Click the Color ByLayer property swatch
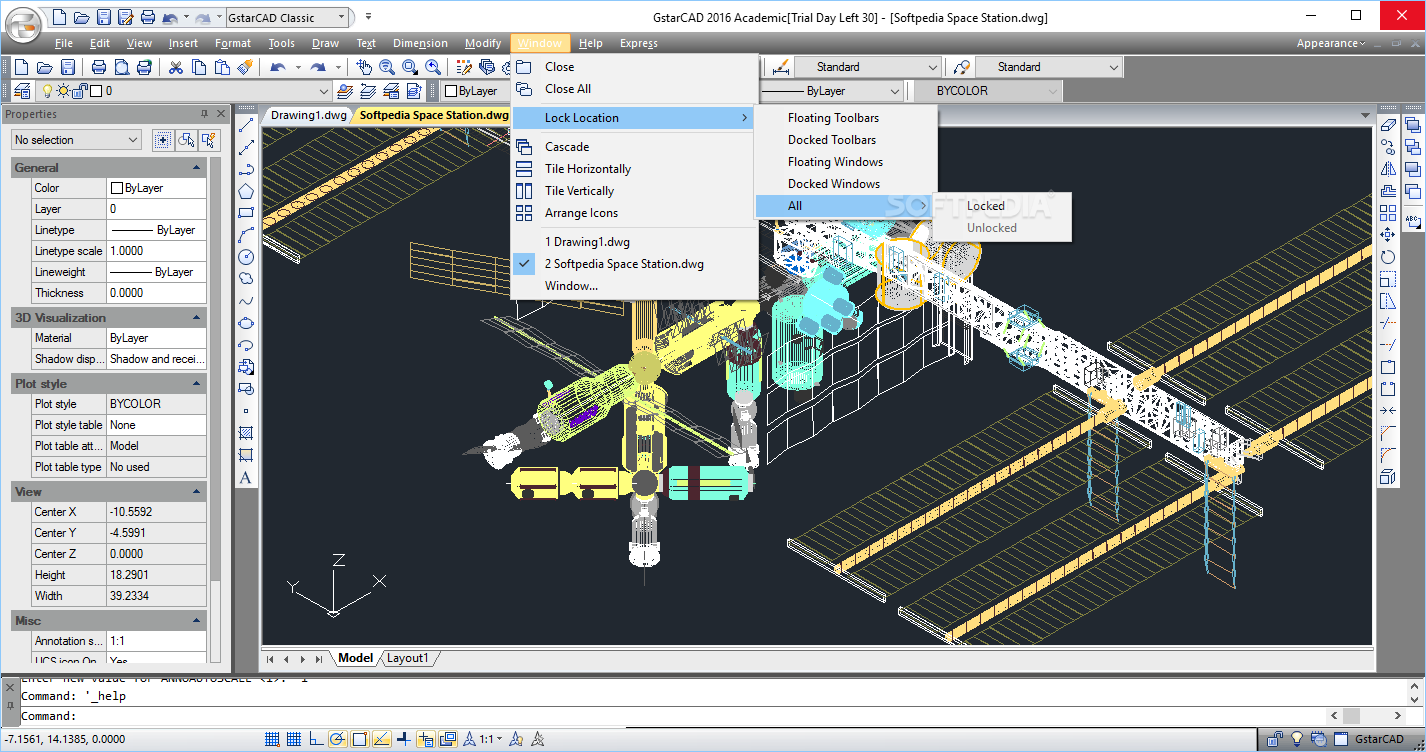 tap(117, 188)
